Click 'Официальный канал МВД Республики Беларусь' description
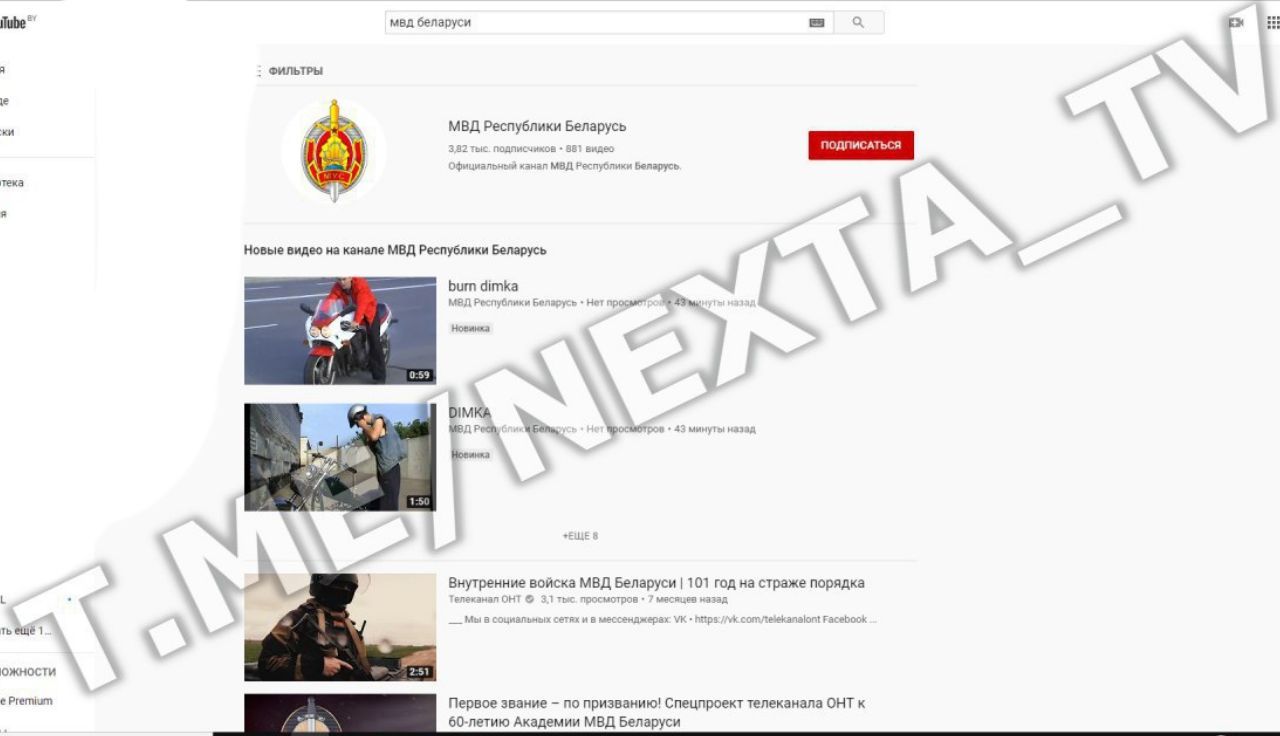This screenshot has width=1280, height=736. pyautogui.click(x=564, y=166)
